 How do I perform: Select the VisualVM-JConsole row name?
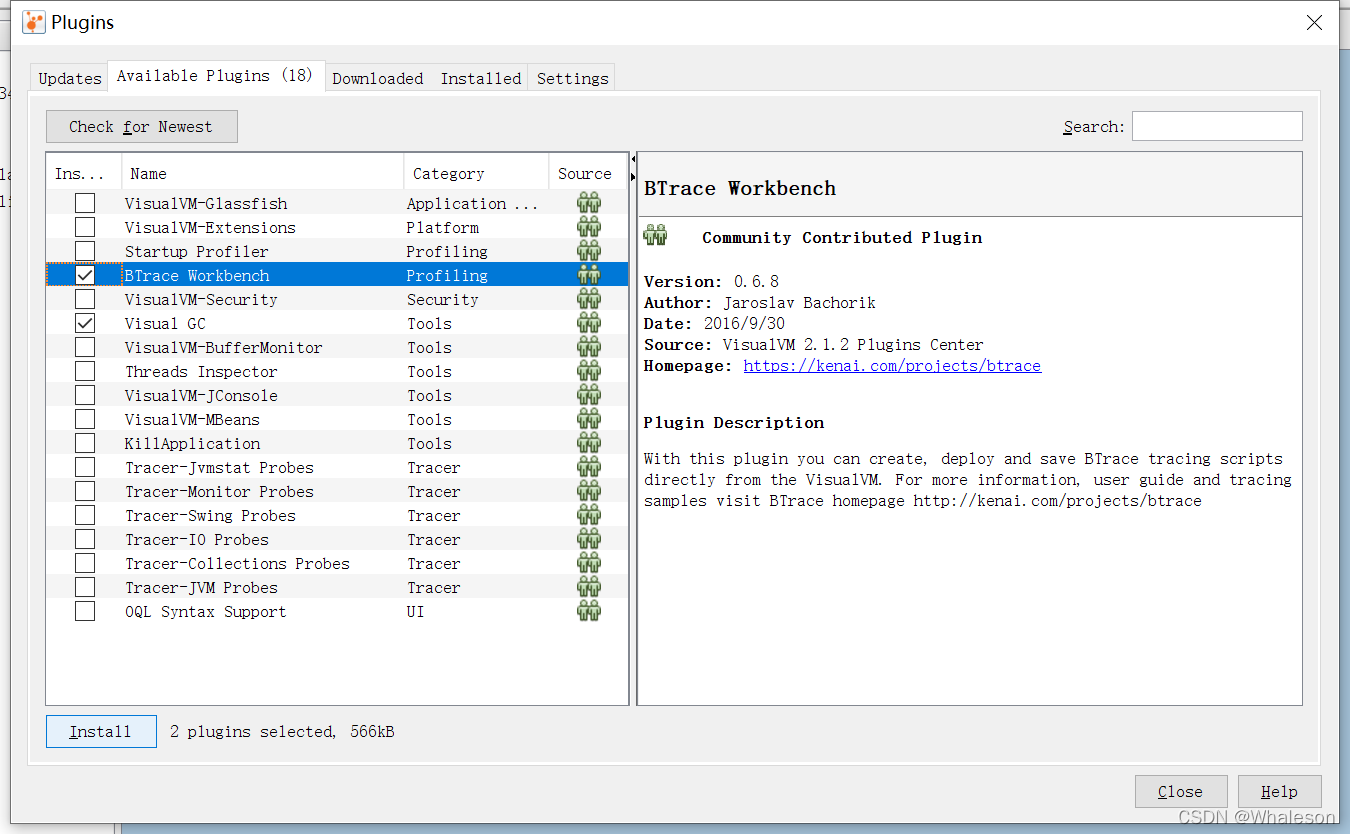coord(201,395)
